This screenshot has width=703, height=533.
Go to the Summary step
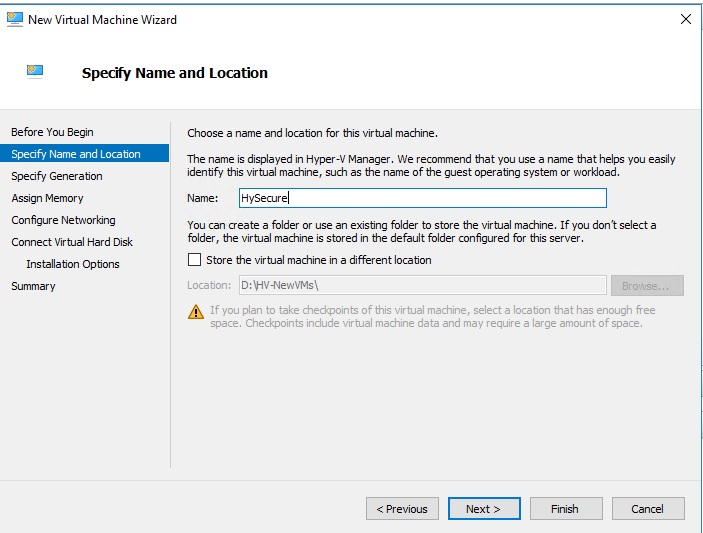(33, 286)
